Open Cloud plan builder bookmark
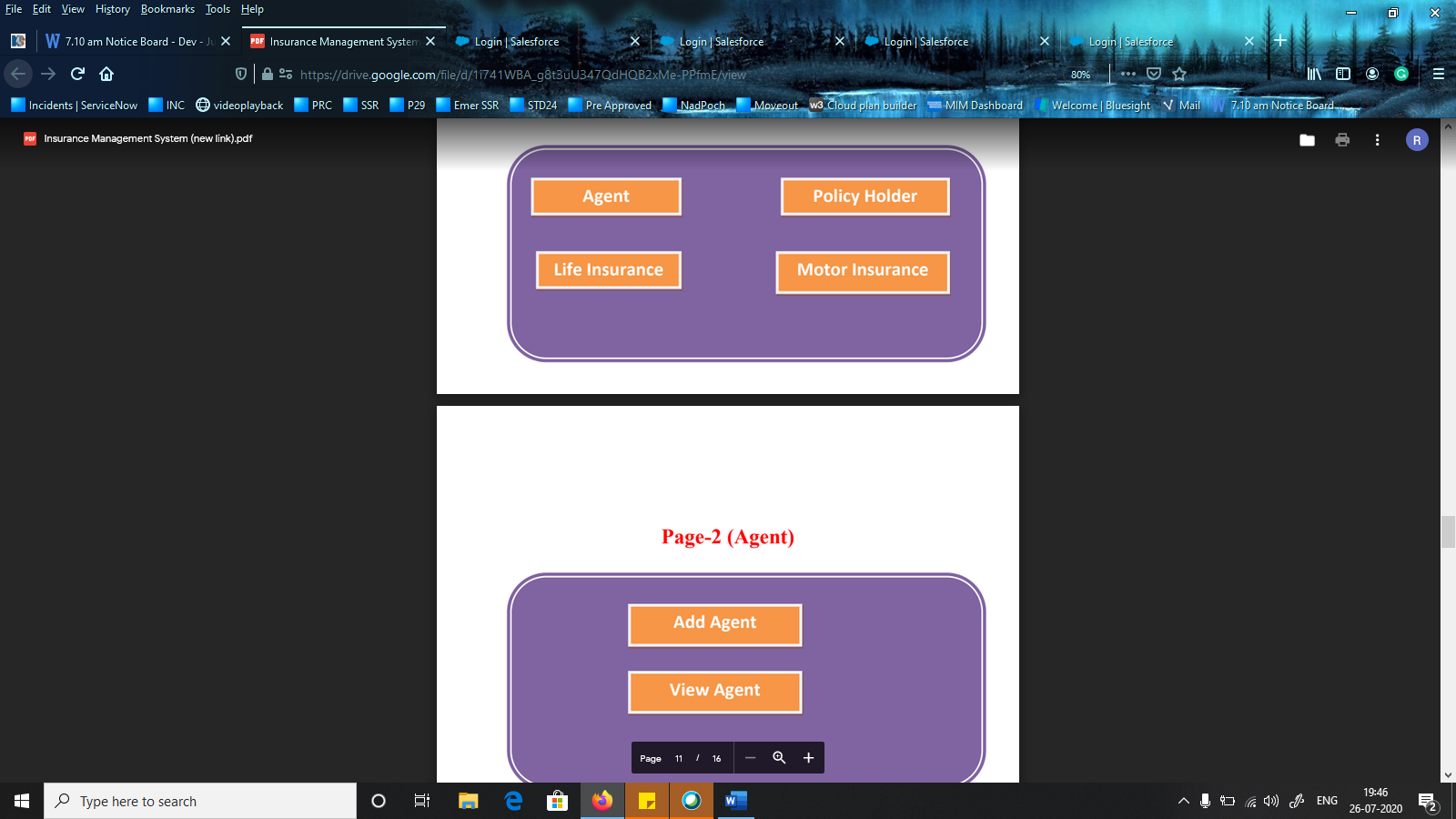Viewport: 1456px width, 819px height. [863, 106]
